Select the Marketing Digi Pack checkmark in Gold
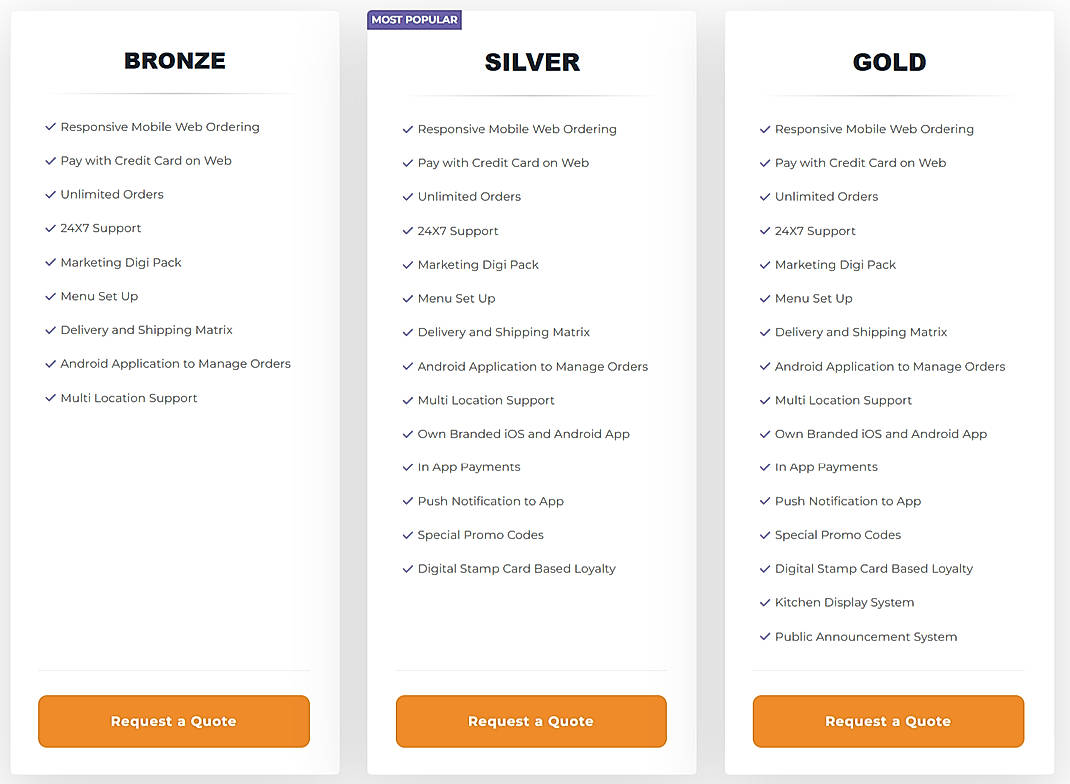Image resolution: width=1070 pixels, height=784 pixels. click(763, 264)
